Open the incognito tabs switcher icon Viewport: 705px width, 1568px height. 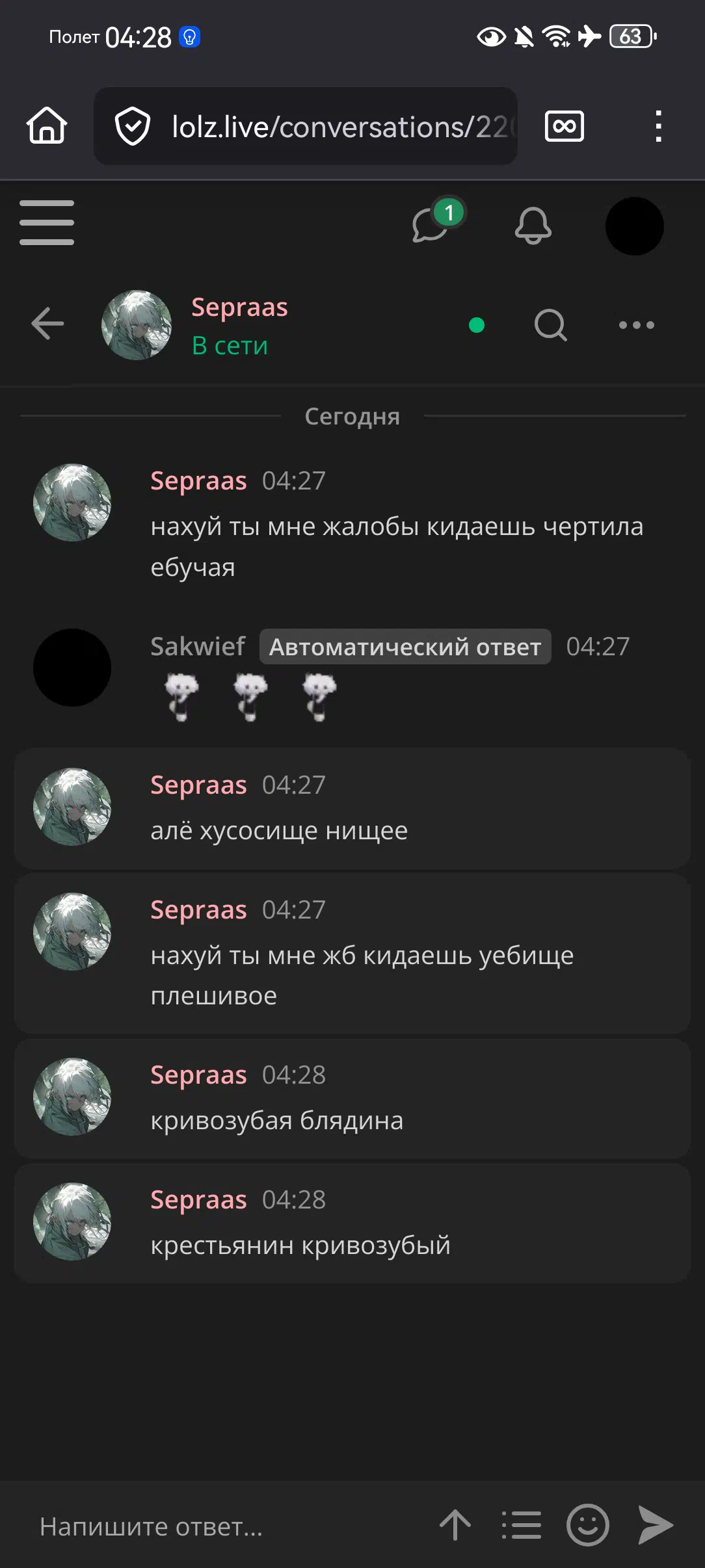click(564, 126)
